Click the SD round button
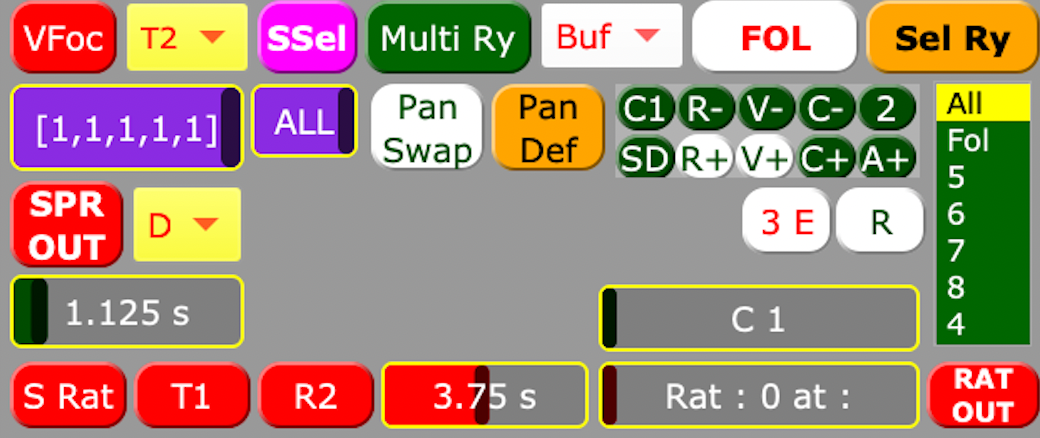The image size is (1040, 438). pyautogui.click(x=645, y=157)
